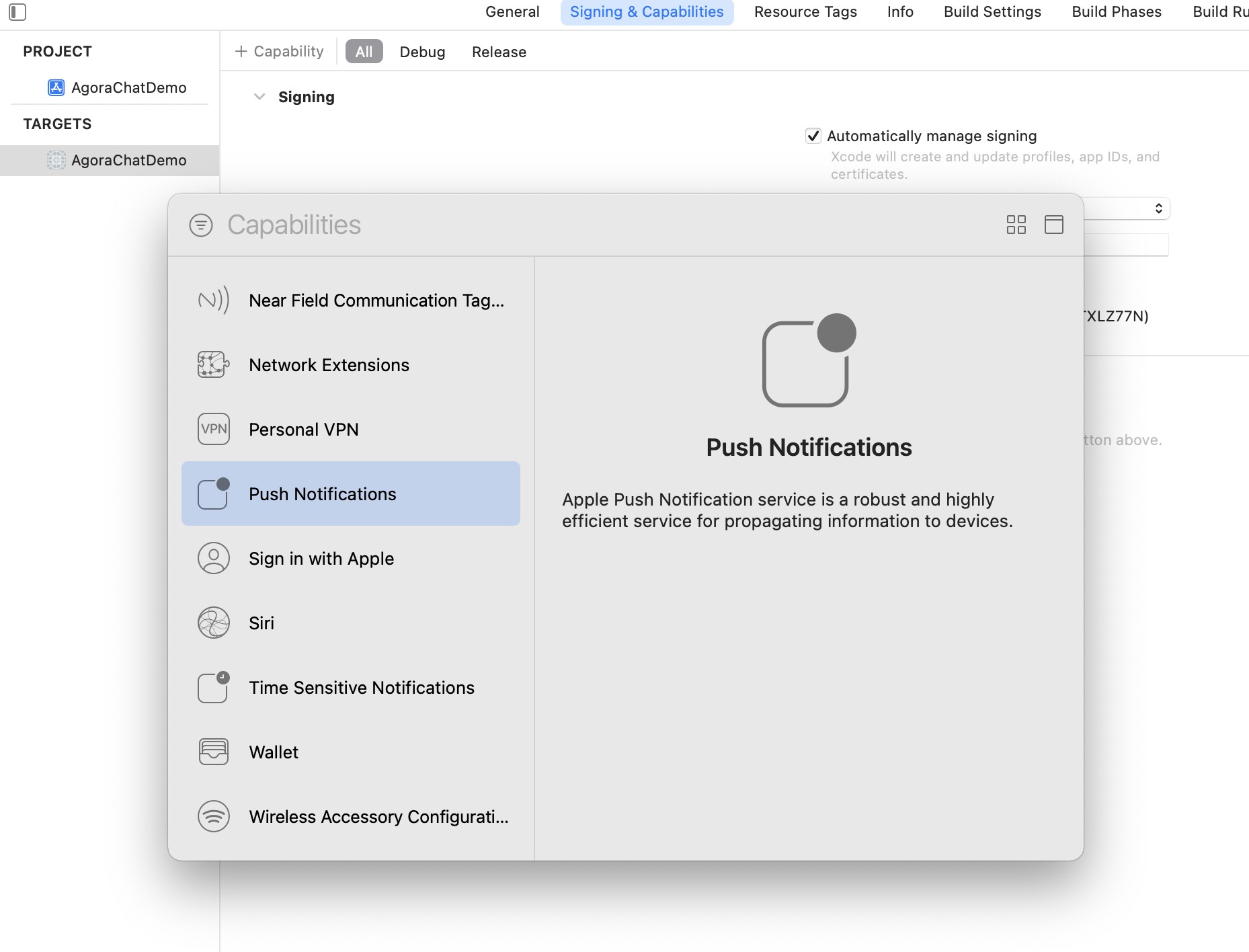1249x952 pixels.
Task: Open the Build Settings tab
Action: point(992,12)
